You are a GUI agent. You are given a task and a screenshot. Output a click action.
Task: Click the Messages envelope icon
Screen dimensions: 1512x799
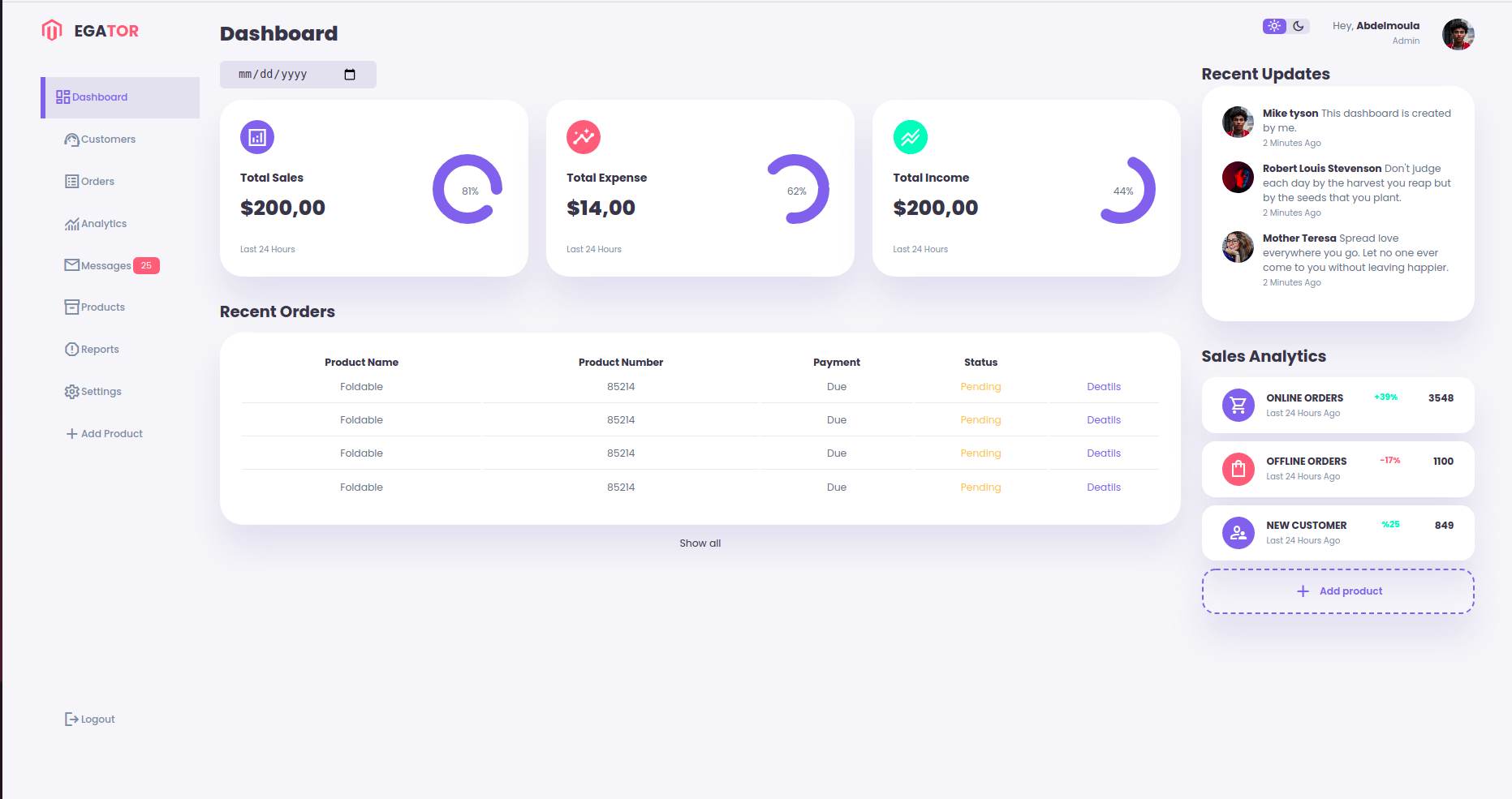(x=71, y=265)
